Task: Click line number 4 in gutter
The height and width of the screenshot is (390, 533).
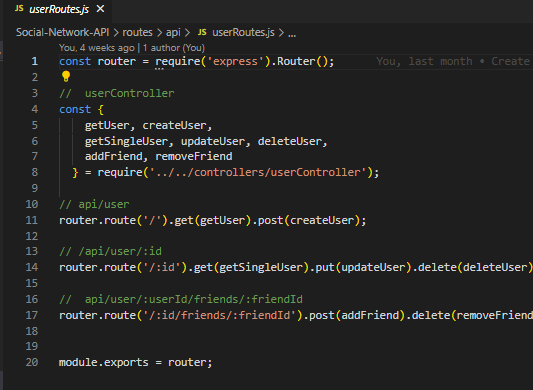Action: (35, 109)
